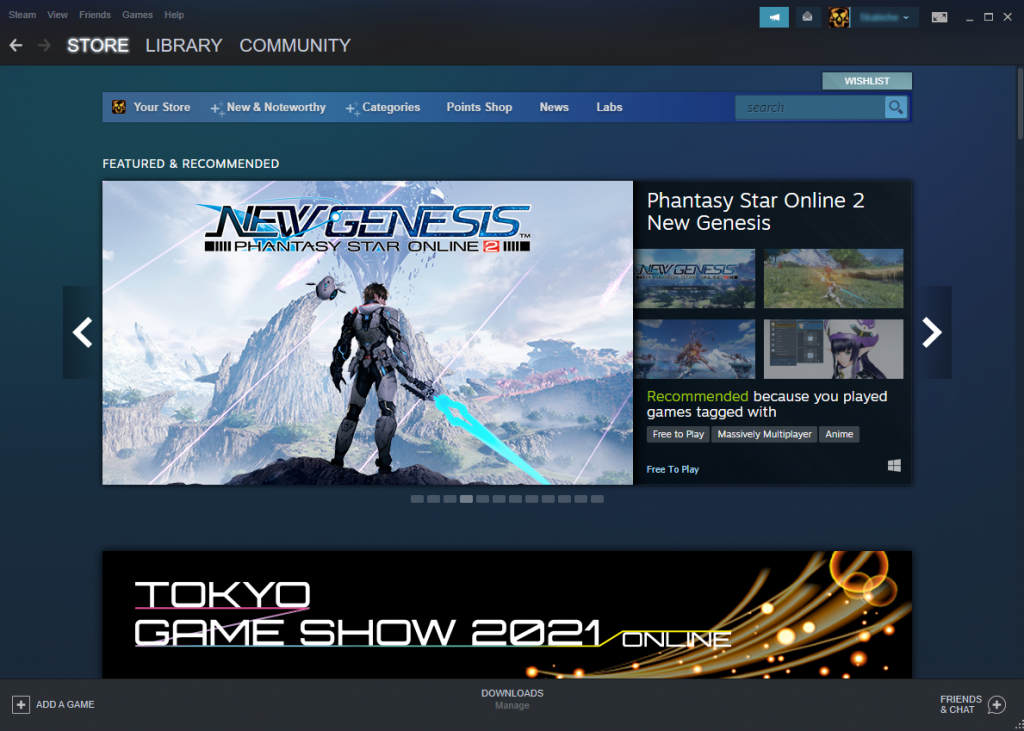The image size is (1024, 731).
Task: Click the vertical scrollbar thumb
Action: 1020,103
